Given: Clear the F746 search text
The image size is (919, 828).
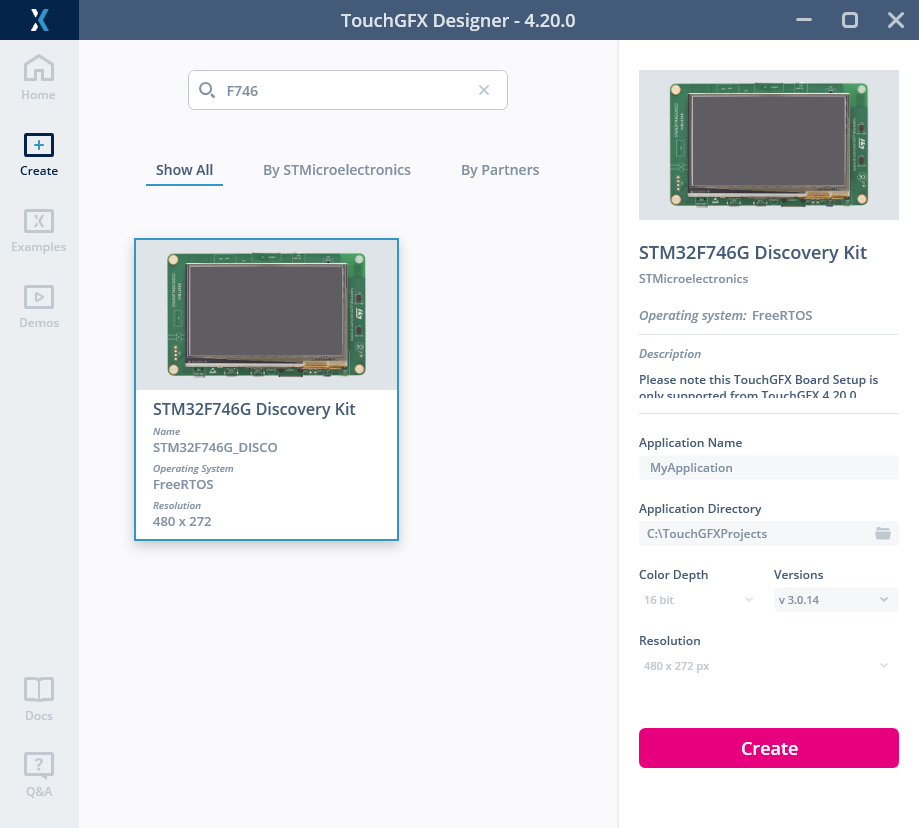Looking at the screenshot, I should pyautogui.click(x=484, y=90).
